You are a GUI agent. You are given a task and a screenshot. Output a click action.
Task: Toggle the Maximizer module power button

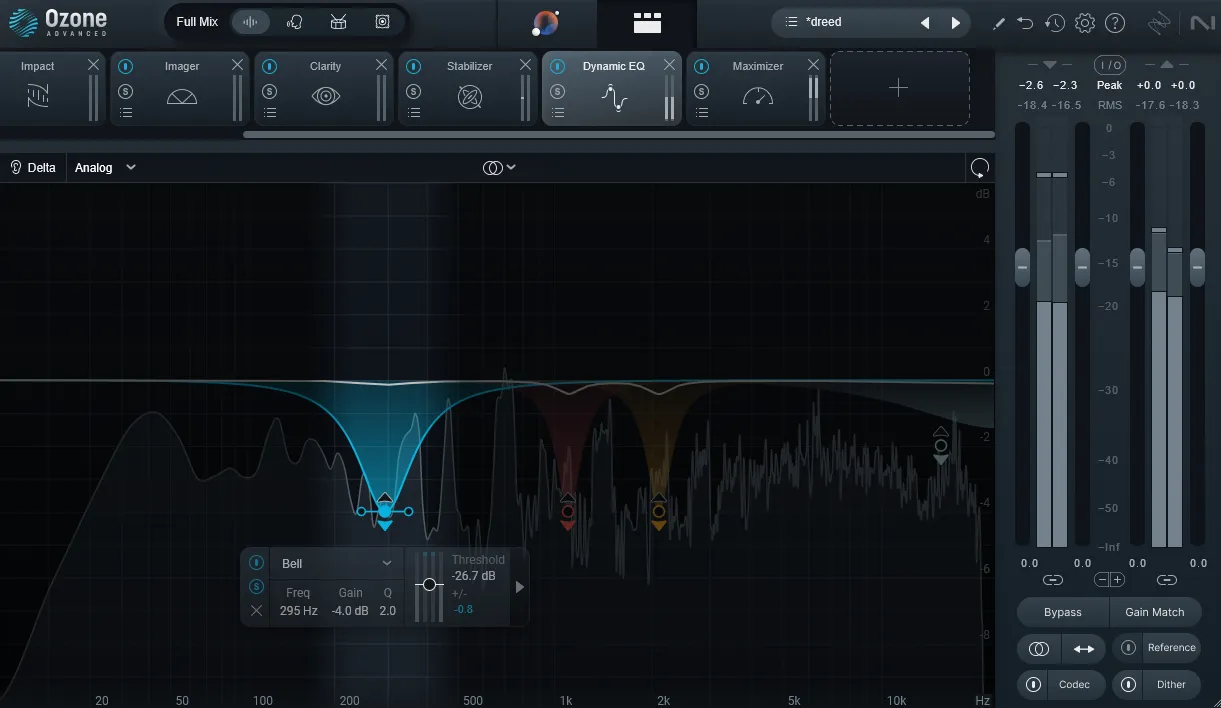[x=702, y=67]
